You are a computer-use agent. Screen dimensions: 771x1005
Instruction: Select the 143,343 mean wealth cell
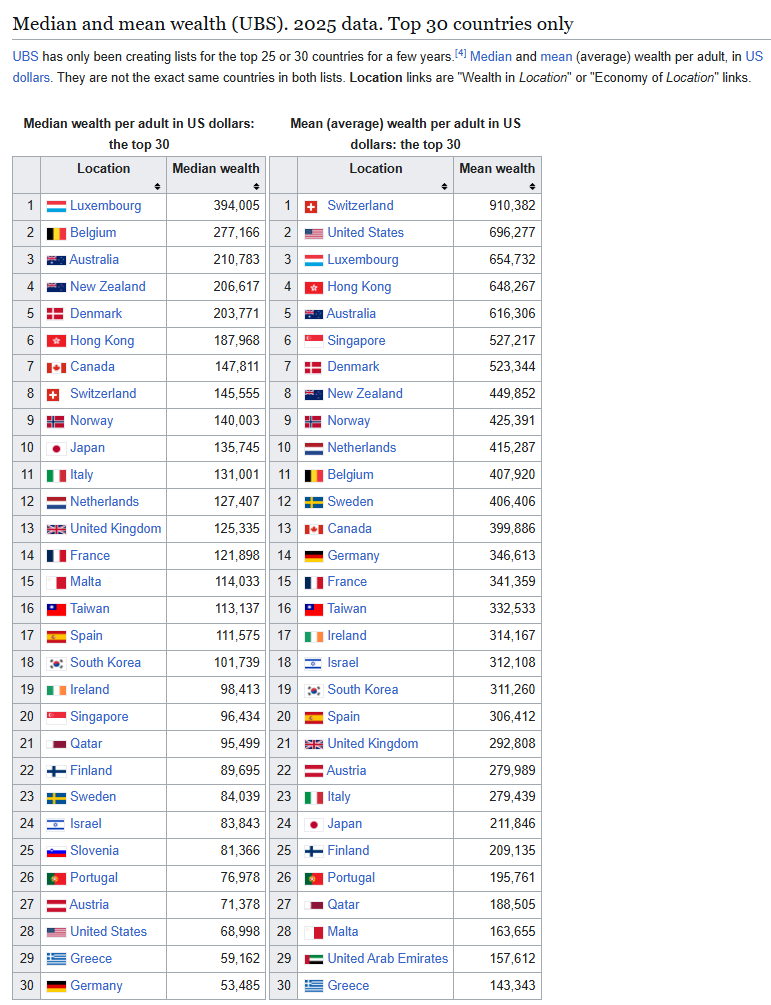click(x=497, y=986)
